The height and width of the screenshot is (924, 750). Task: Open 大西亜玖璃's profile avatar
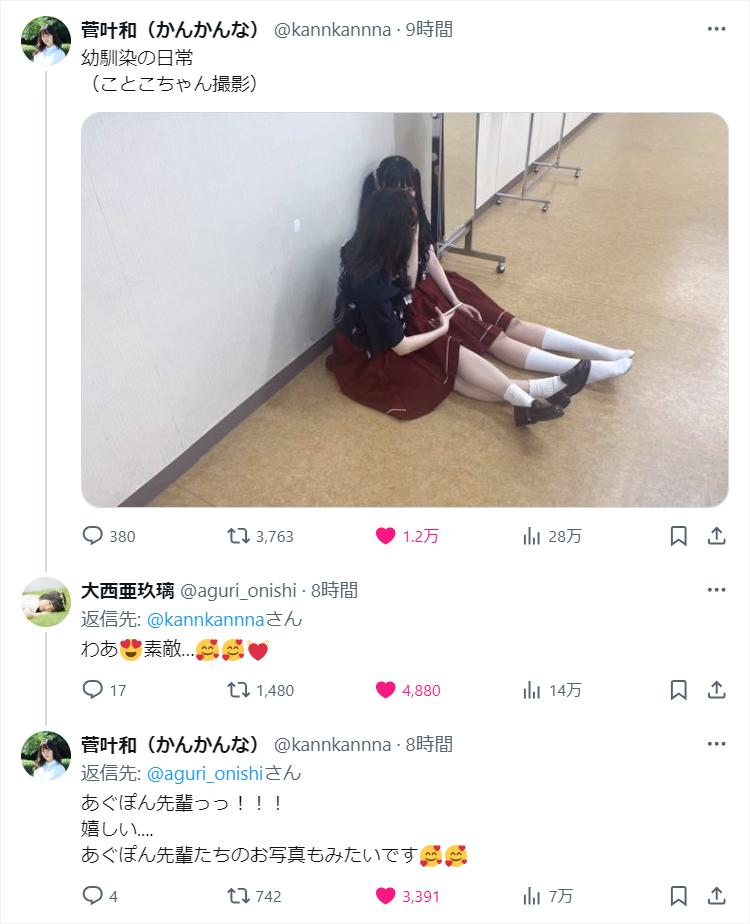coord(46,602)
